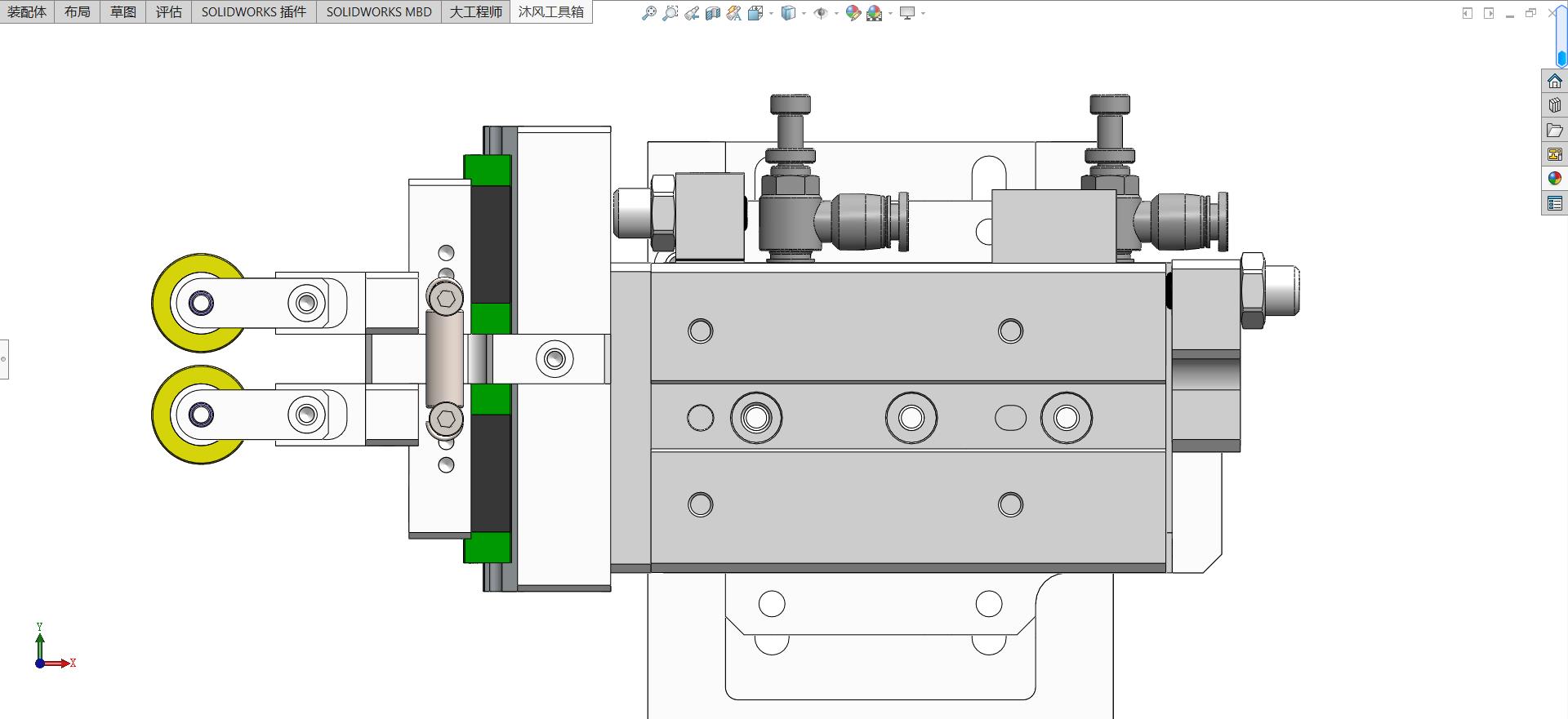The height and width of the screenshot is (719, 1568).
Task: Click the View Settings monitor icon
Action: click(x=907, y=13)
